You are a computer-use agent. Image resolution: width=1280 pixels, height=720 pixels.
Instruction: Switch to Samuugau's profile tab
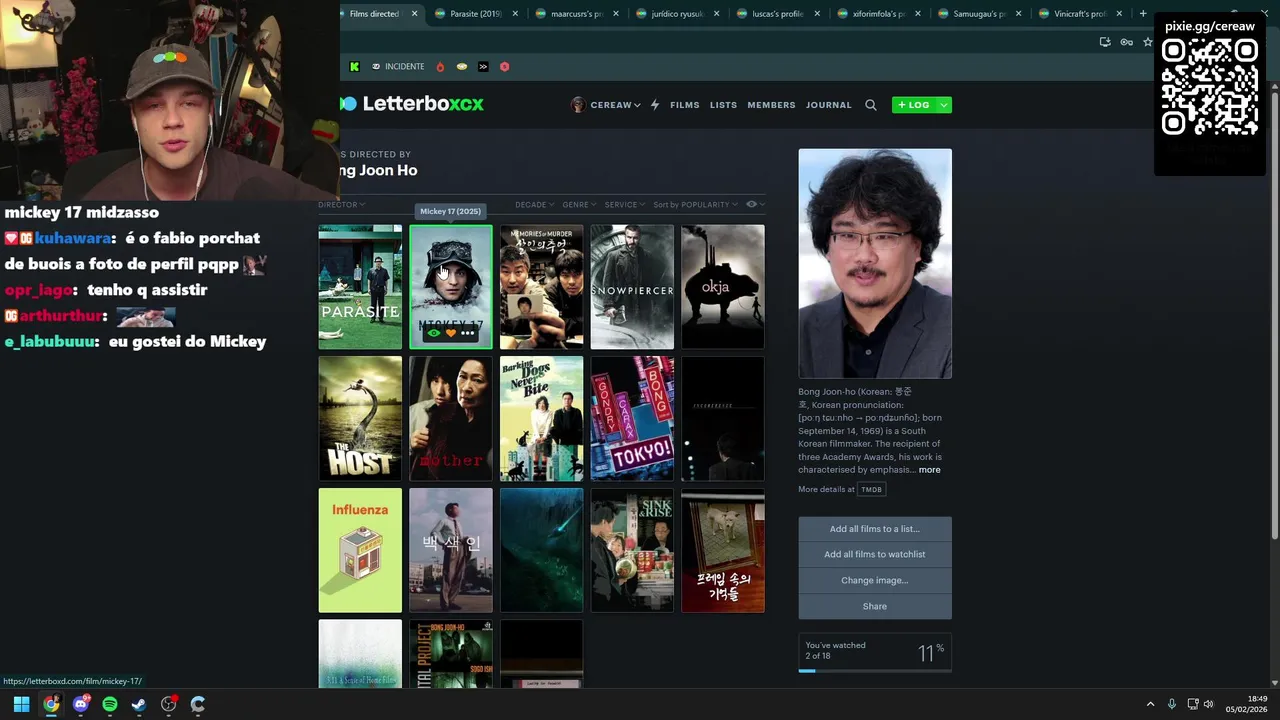[x=979, y=14]
